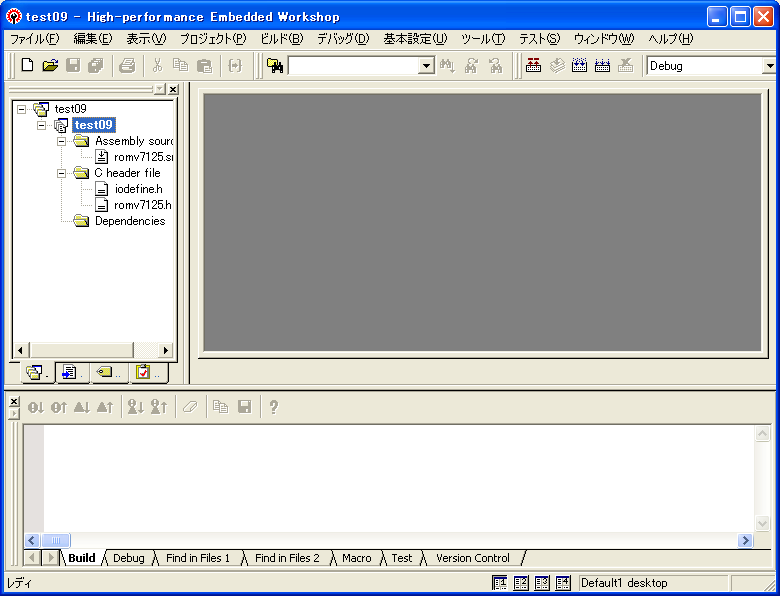Click the Find in Files binoculars icon
The image size is (780, 596).
[275, 66]
